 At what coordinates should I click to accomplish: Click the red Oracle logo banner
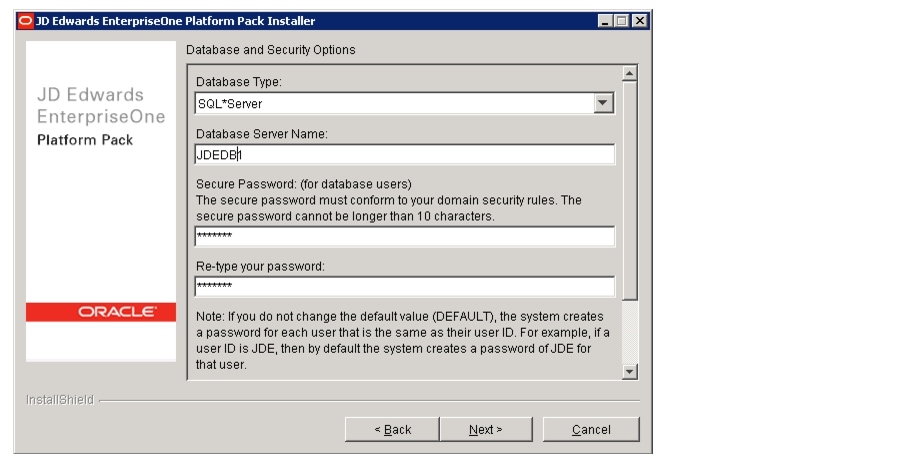(101, 312)
